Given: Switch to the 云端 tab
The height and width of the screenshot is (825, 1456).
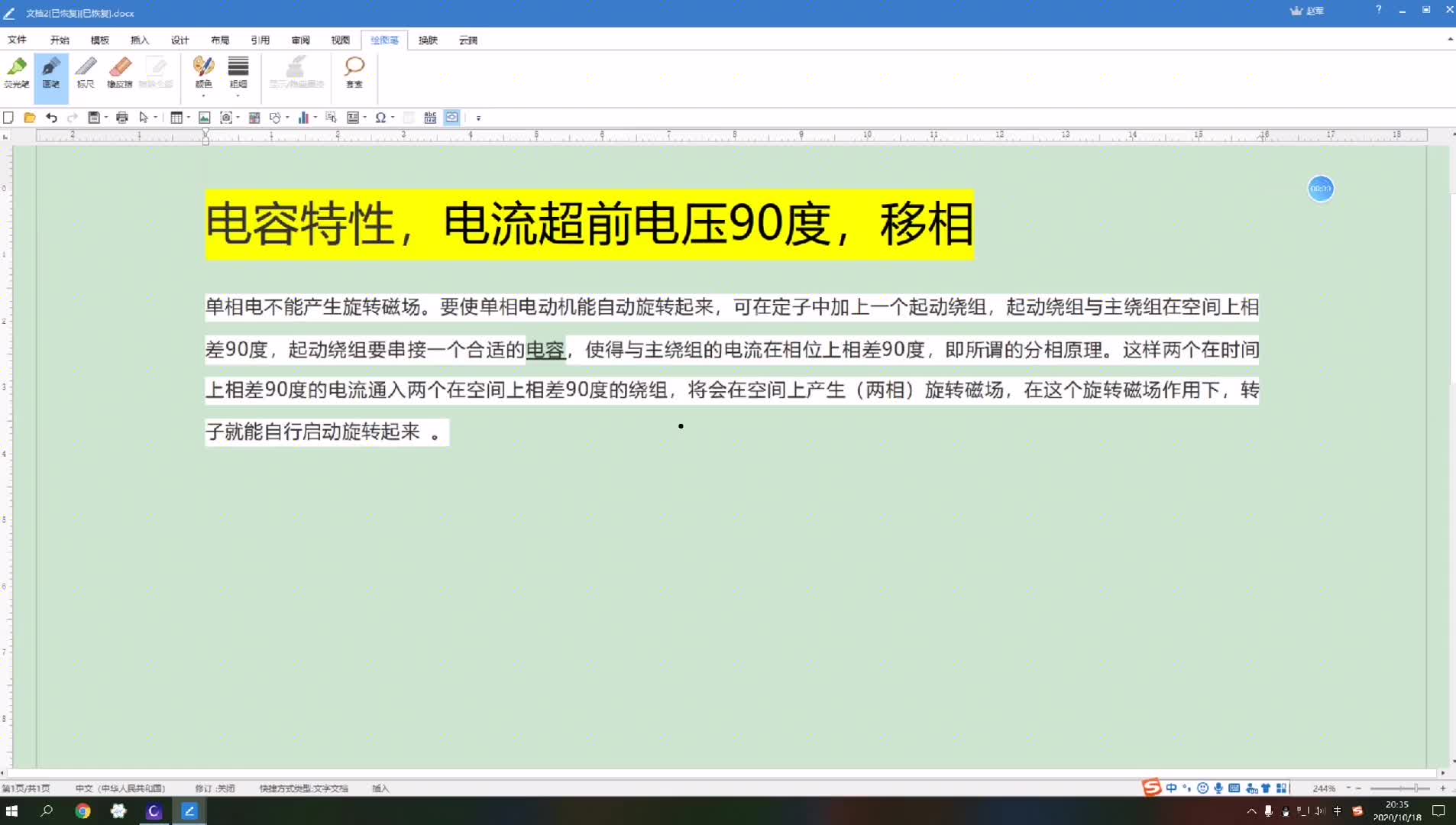Looking at the screenshot, I should [468, 40].
